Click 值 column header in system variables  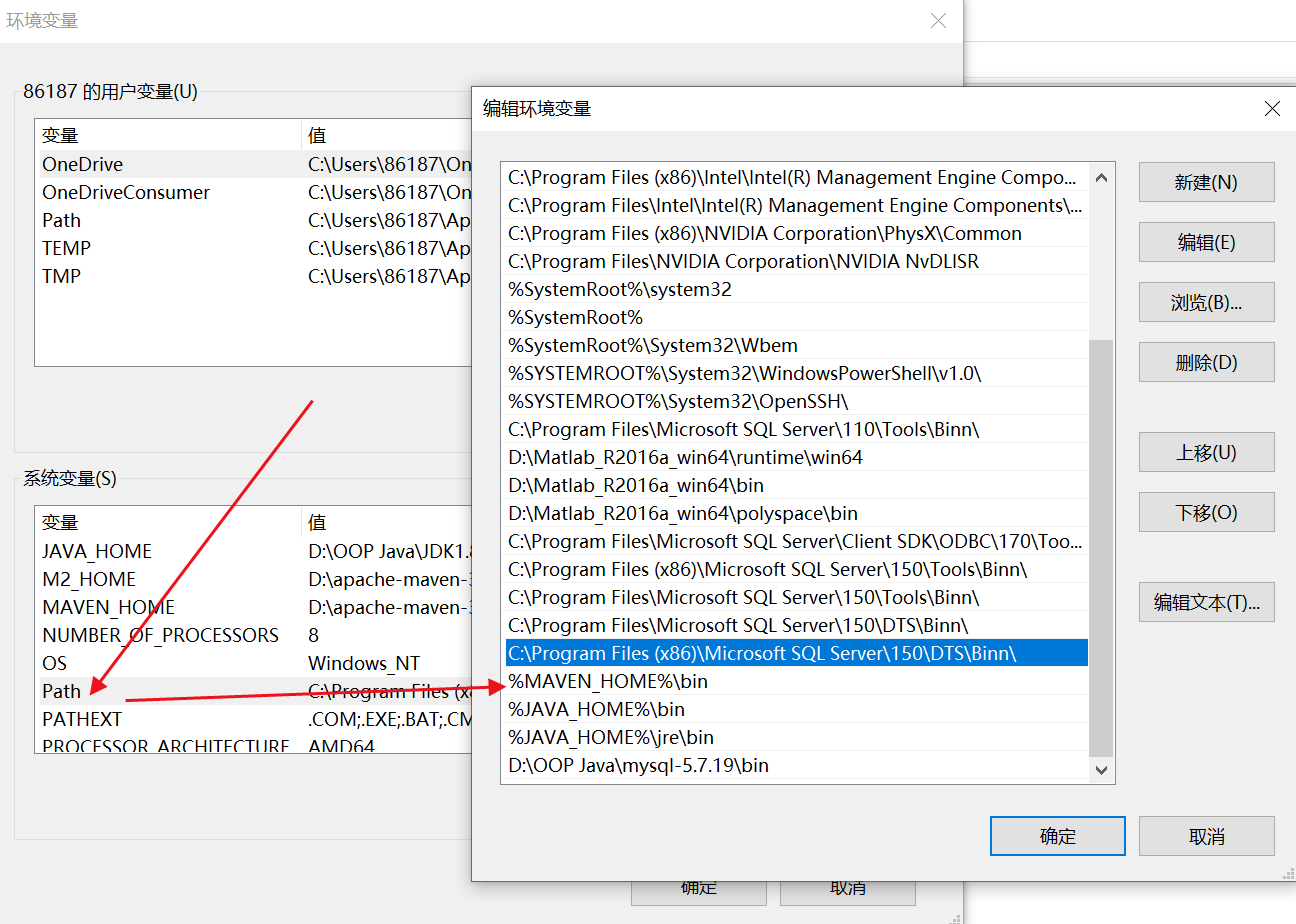click(387, 522)
